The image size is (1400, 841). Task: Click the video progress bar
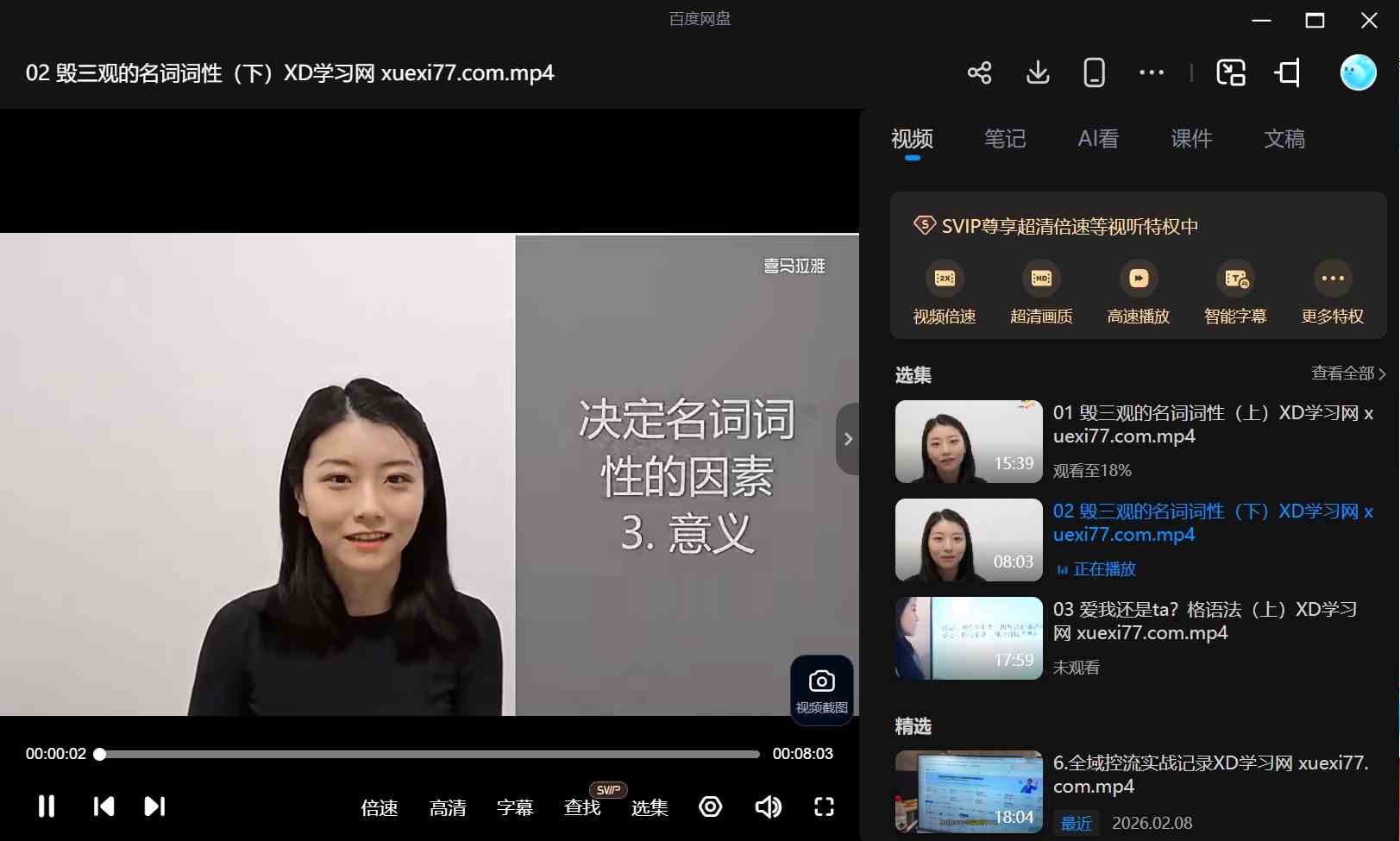pyautogui.click(x=431, y=754)
